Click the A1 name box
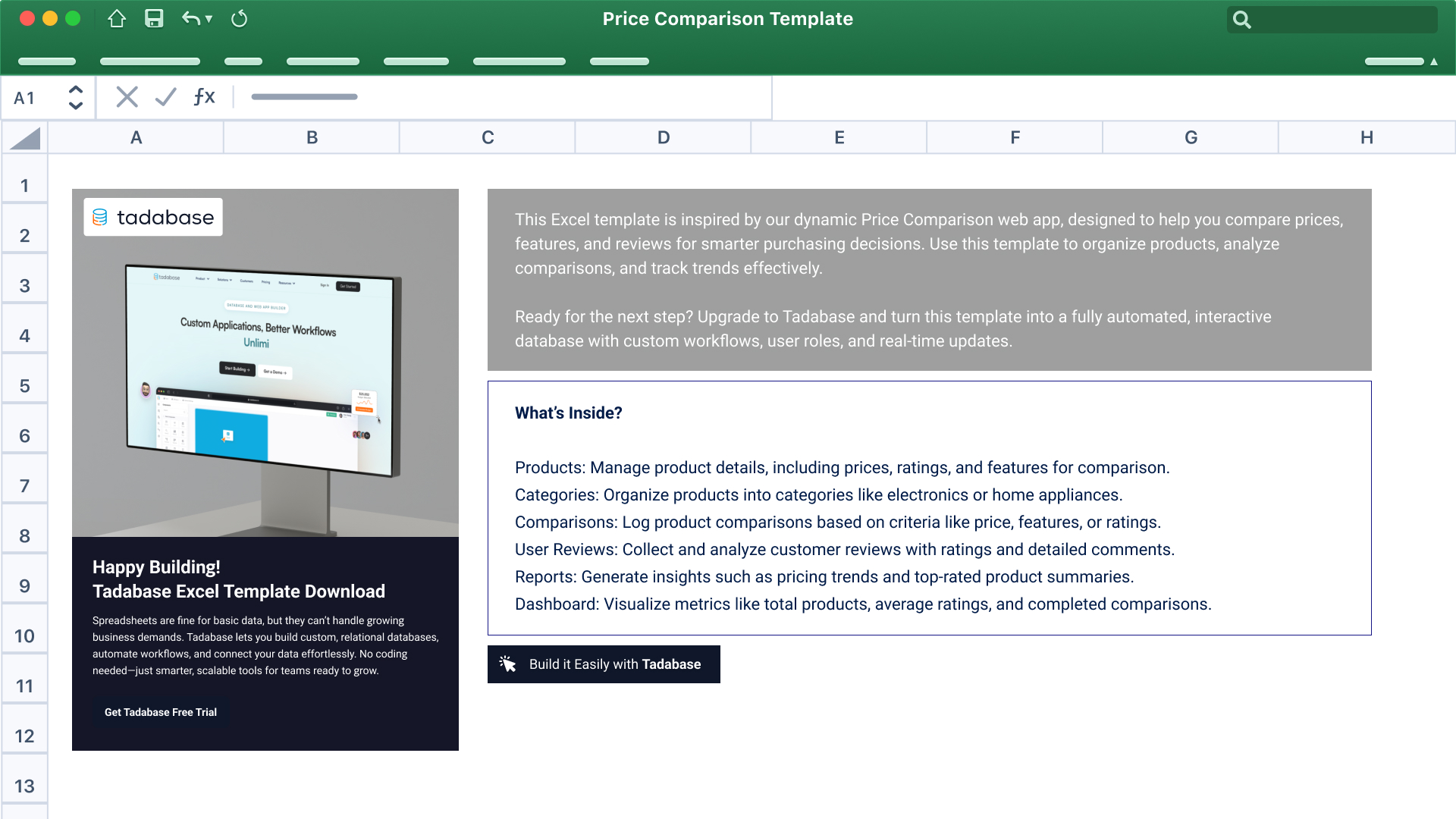Image resolution: width=1456 pixels, height=819 pixels. (x=25, y=98)
